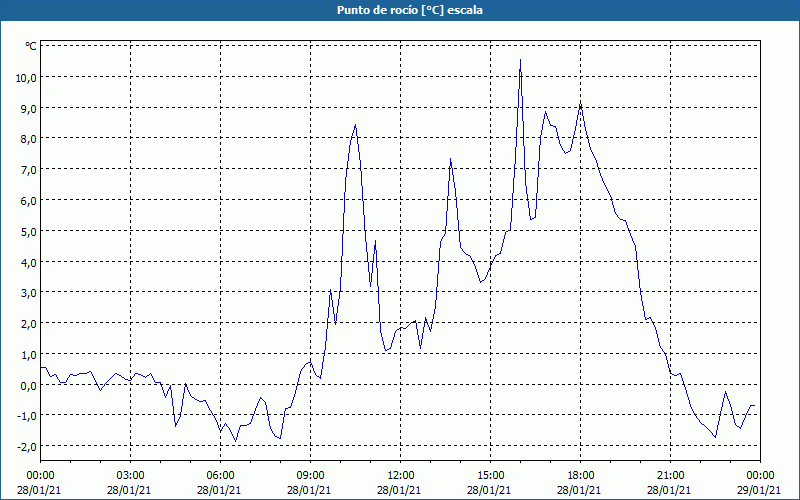
Task: Click the 1,0 y-axis value
Action: click(29, 354)
